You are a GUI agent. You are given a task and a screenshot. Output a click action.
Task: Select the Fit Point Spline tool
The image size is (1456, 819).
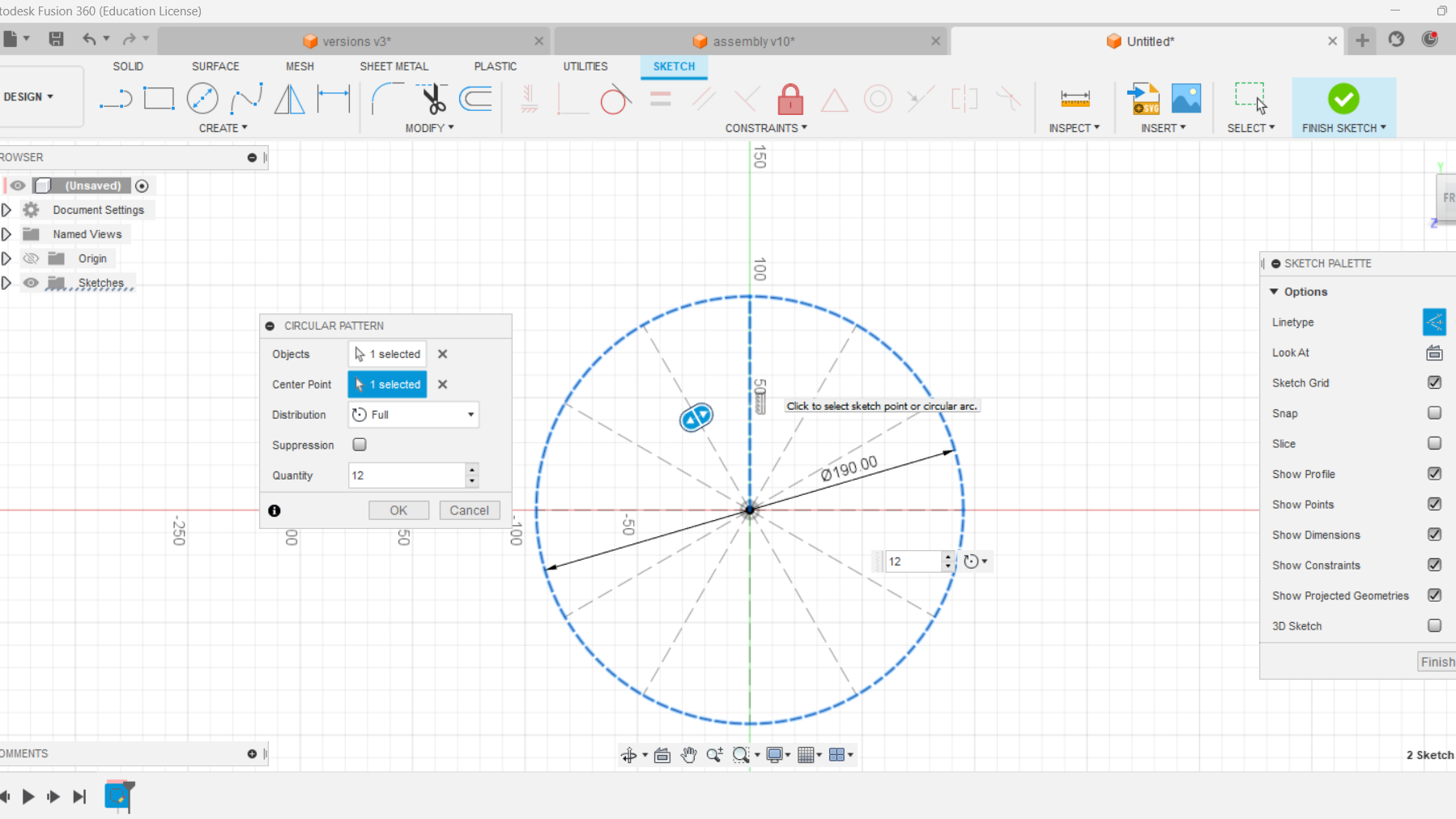pyautogui.click(x=246, y=97)
